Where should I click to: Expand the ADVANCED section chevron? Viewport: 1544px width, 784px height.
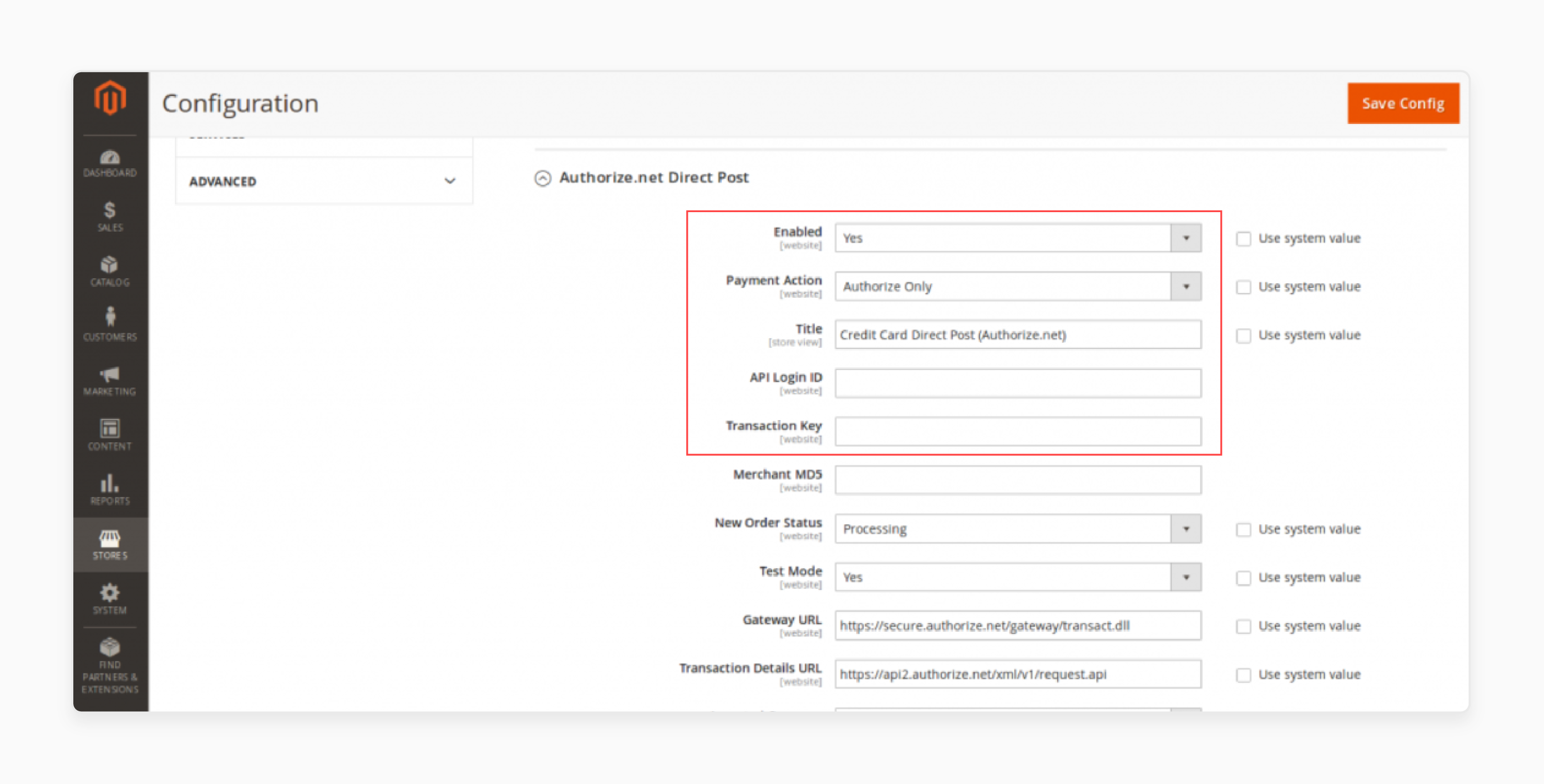click(x=450, y=181)
